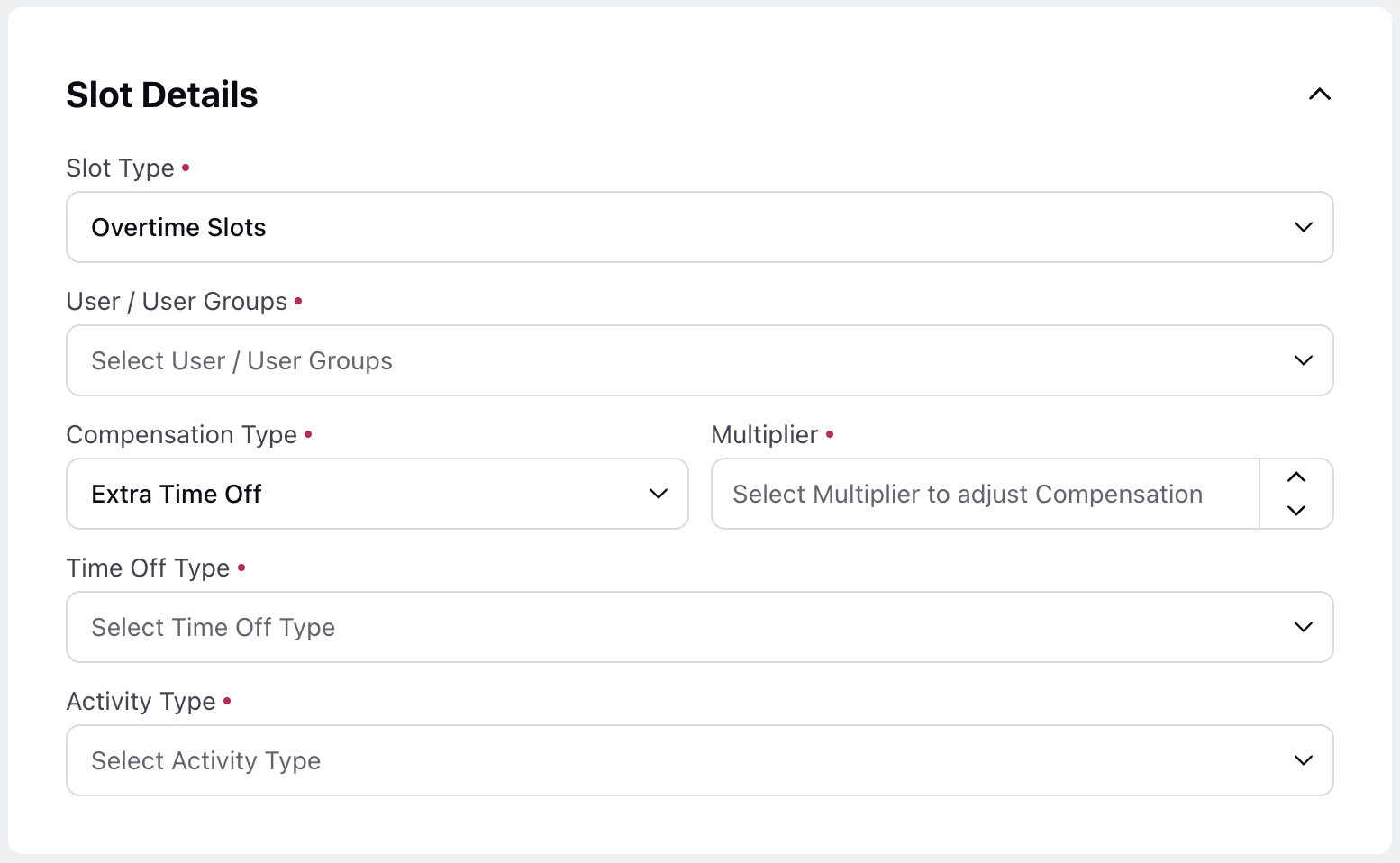Increase Multiplier with the up arrow
Viewport: 1400px width, 863px height.
pos(1296,477)
